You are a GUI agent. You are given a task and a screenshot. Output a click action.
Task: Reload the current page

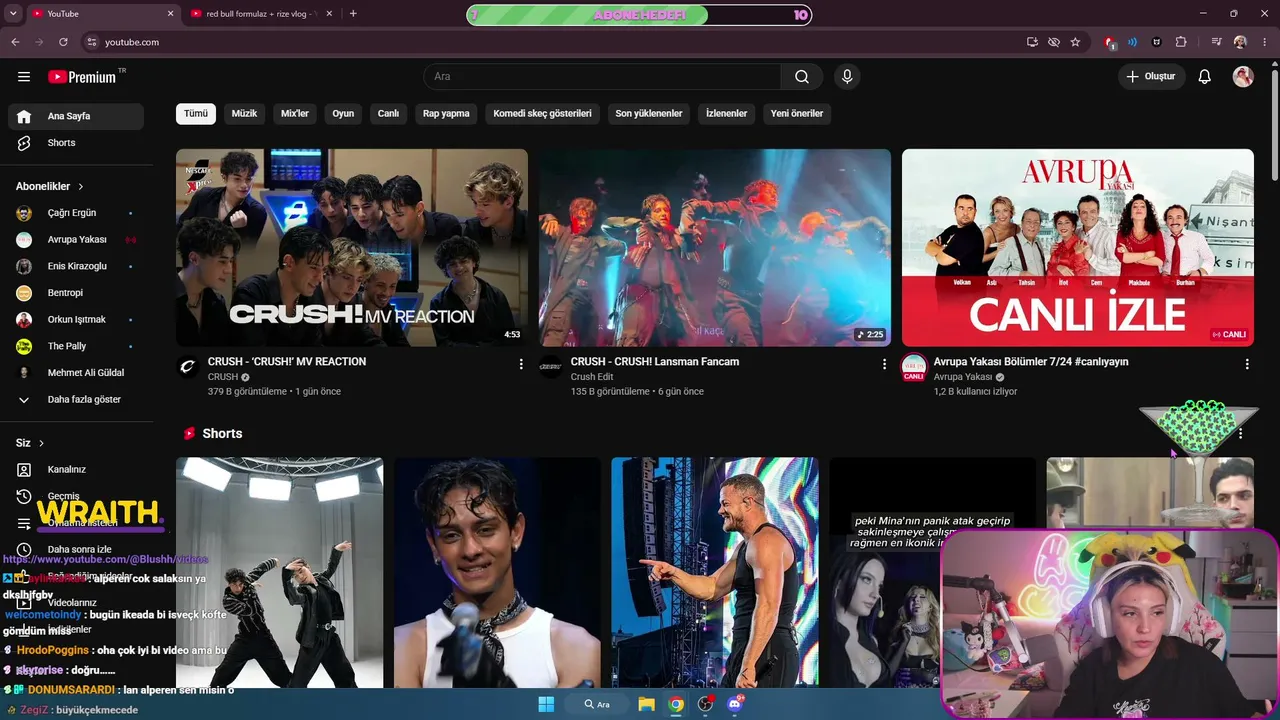(x=63, y=42)
